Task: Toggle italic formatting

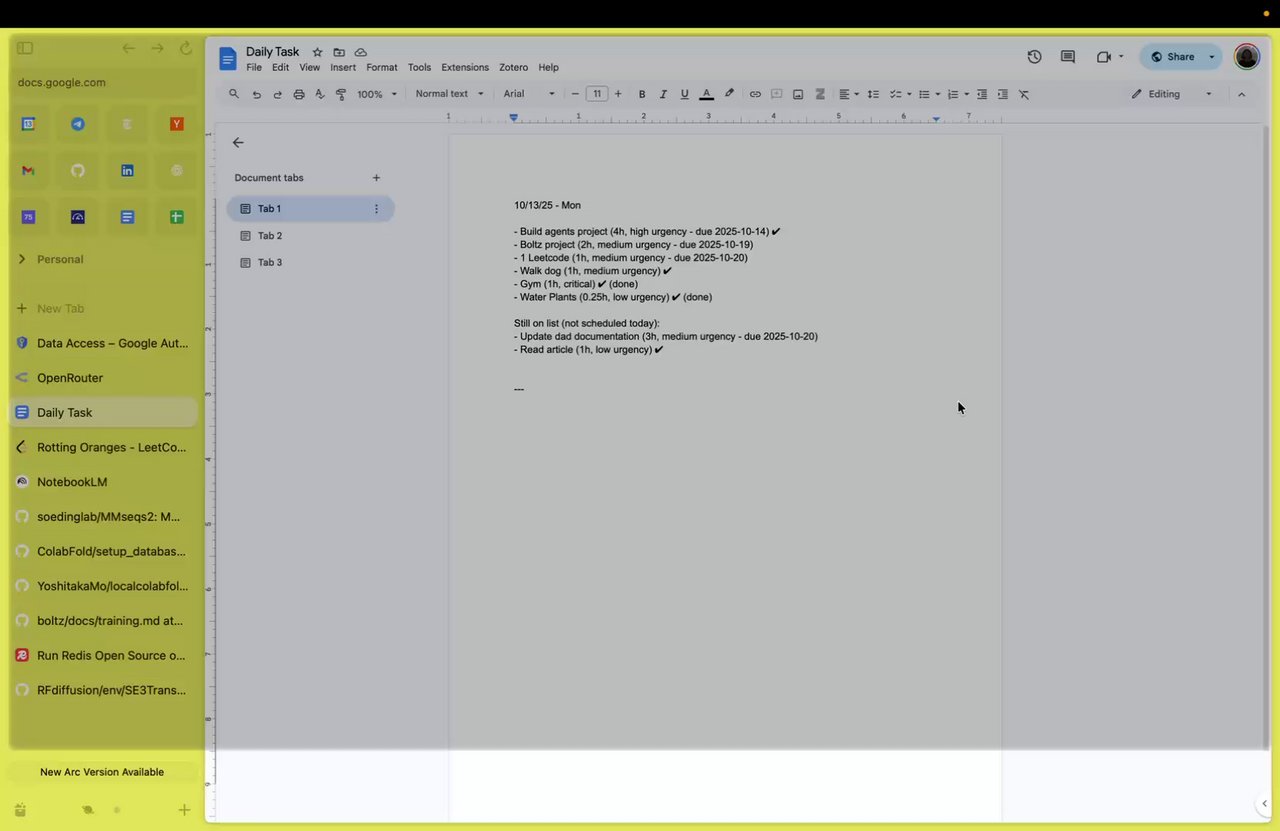Action: coord(663,94)
